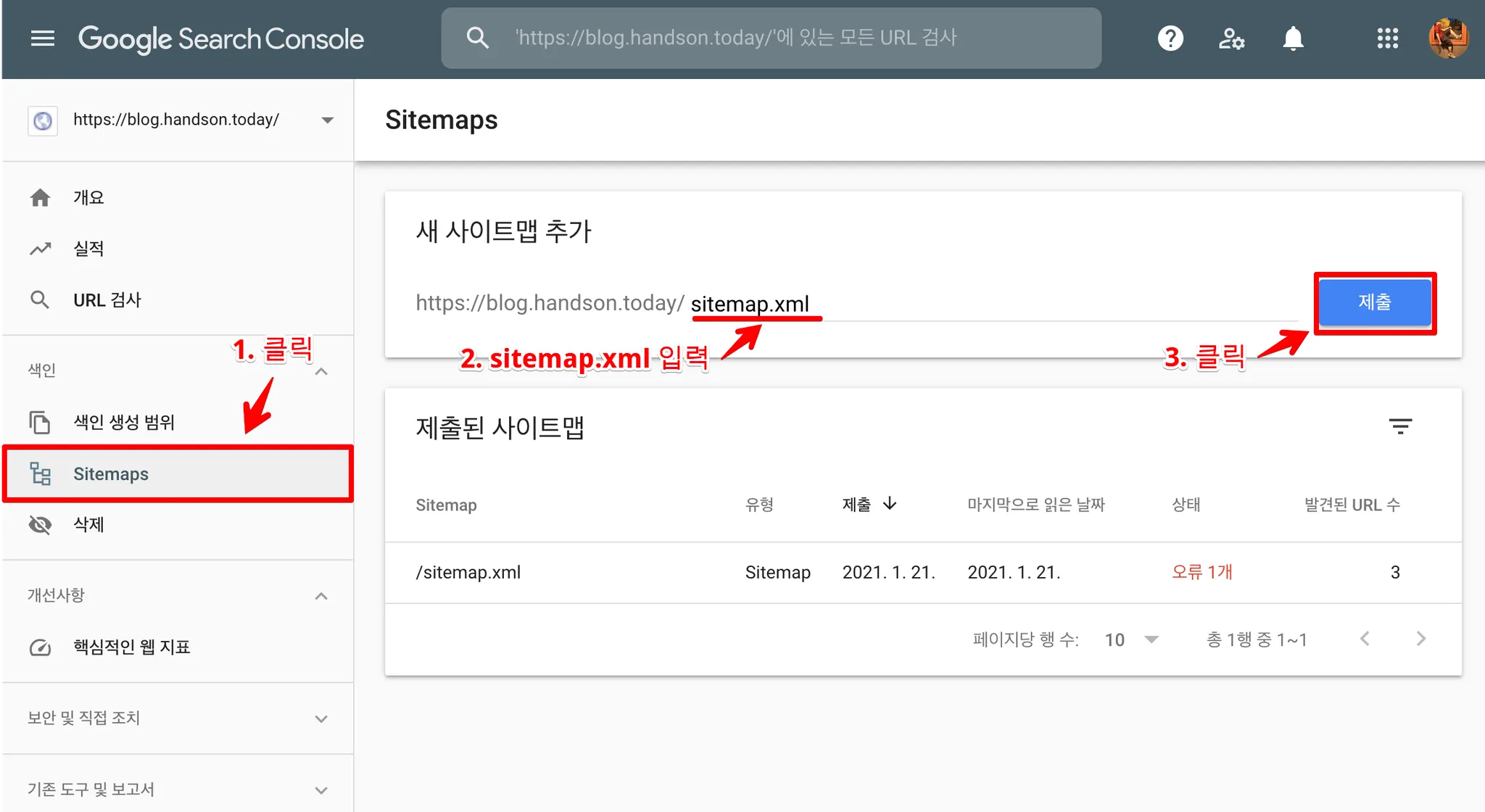Expand 보안 및 직접 조치 section
Viewport: 1485px width, 812px height.
point(321,718)
